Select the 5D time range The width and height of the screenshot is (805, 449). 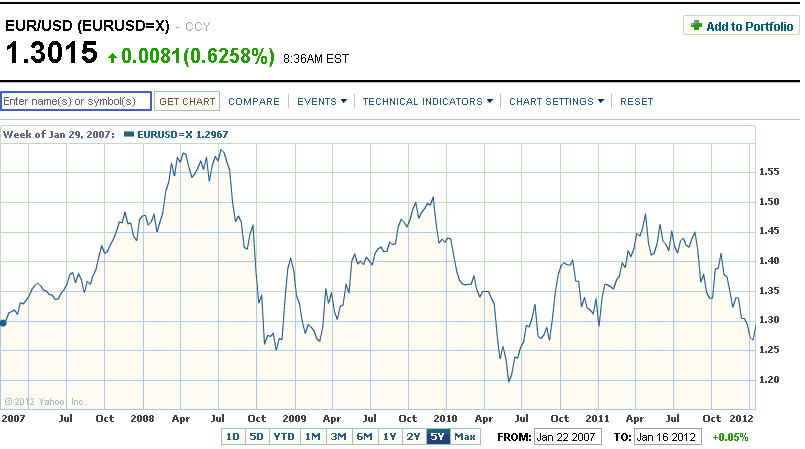257,437
